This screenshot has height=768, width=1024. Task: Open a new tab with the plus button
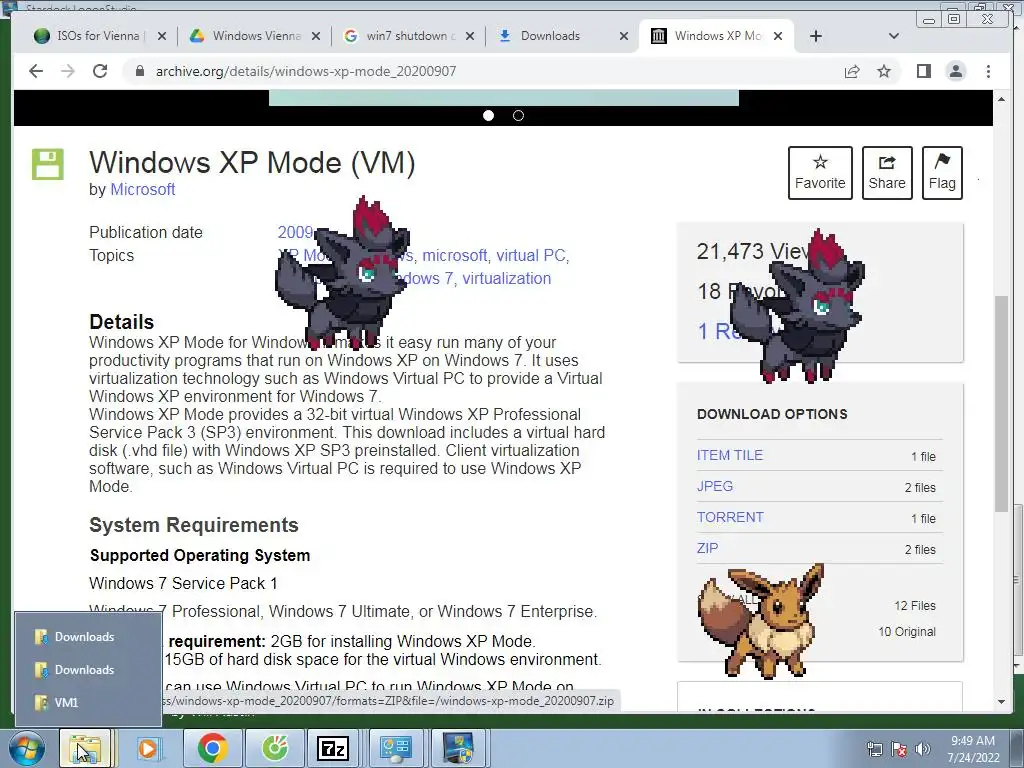[x=816, y=36]
